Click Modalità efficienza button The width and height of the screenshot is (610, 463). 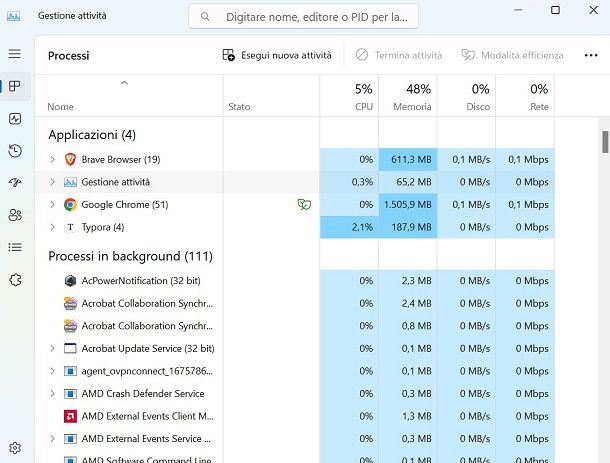pyautogui.click(x=512, y=55)
